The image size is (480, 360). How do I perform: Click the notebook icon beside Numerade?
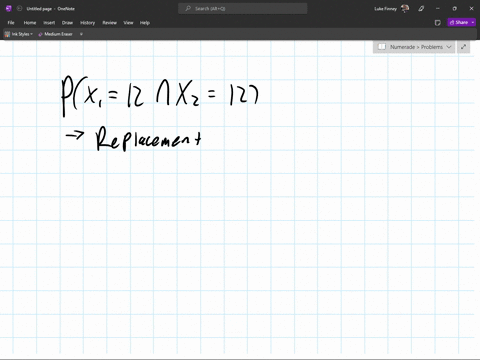coord(382,47)
